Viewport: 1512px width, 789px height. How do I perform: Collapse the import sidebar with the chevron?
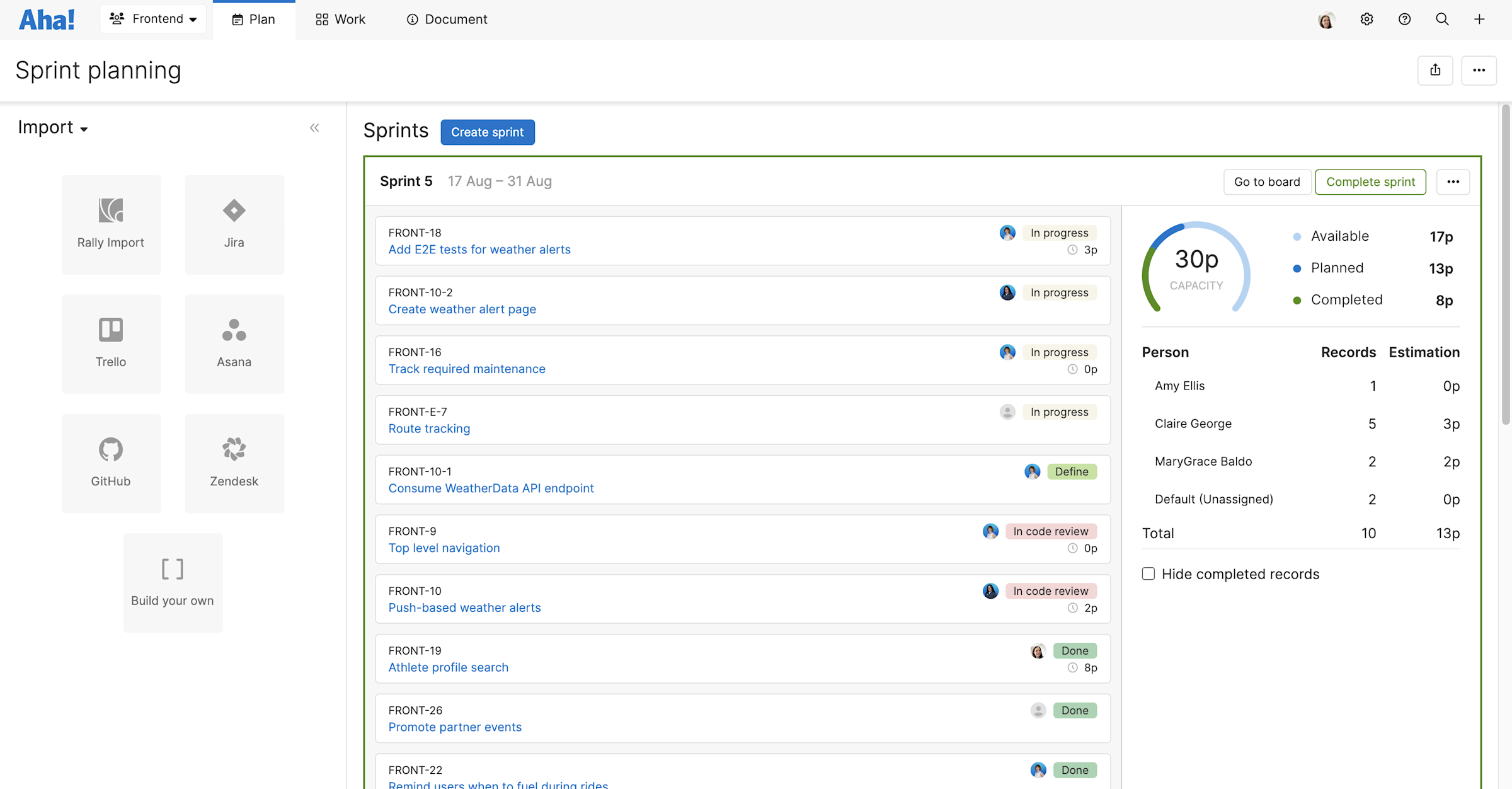314,127
